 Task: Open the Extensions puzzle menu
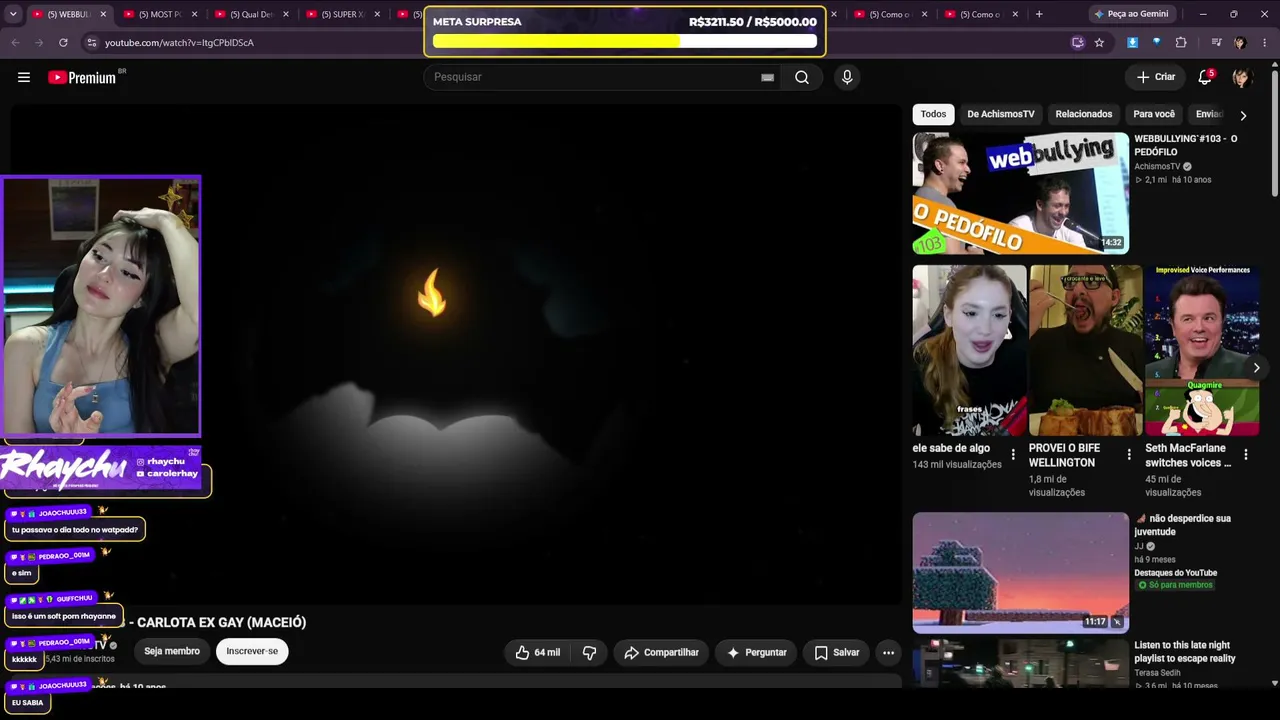click(x=1181, y=43)
